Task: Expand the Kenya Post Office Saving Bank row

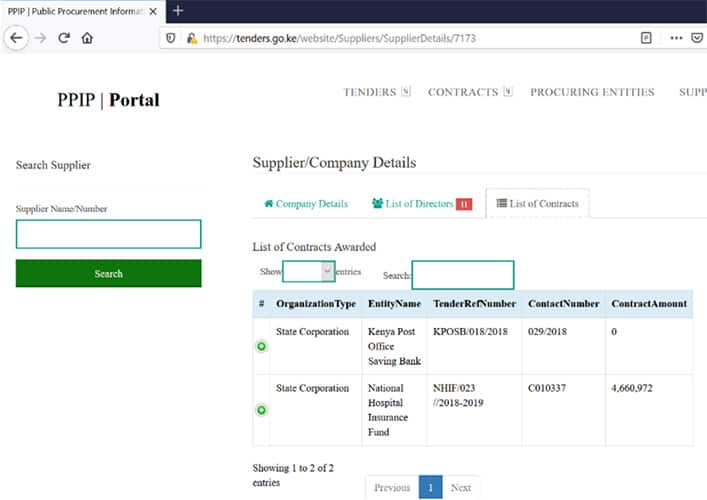Action: click(262, 346)
